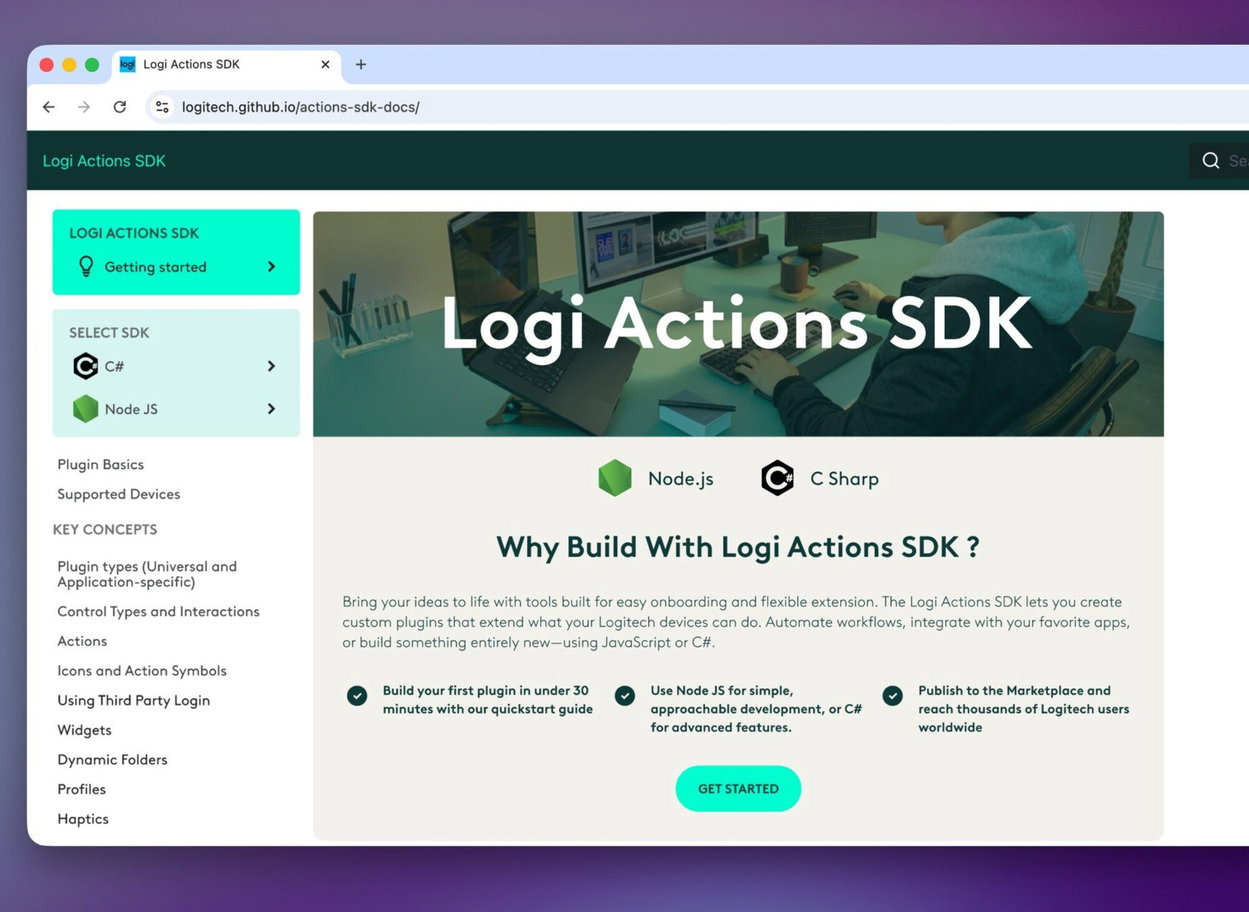
Task: Open the Actions sidebar link
Action: click(82, 641)
